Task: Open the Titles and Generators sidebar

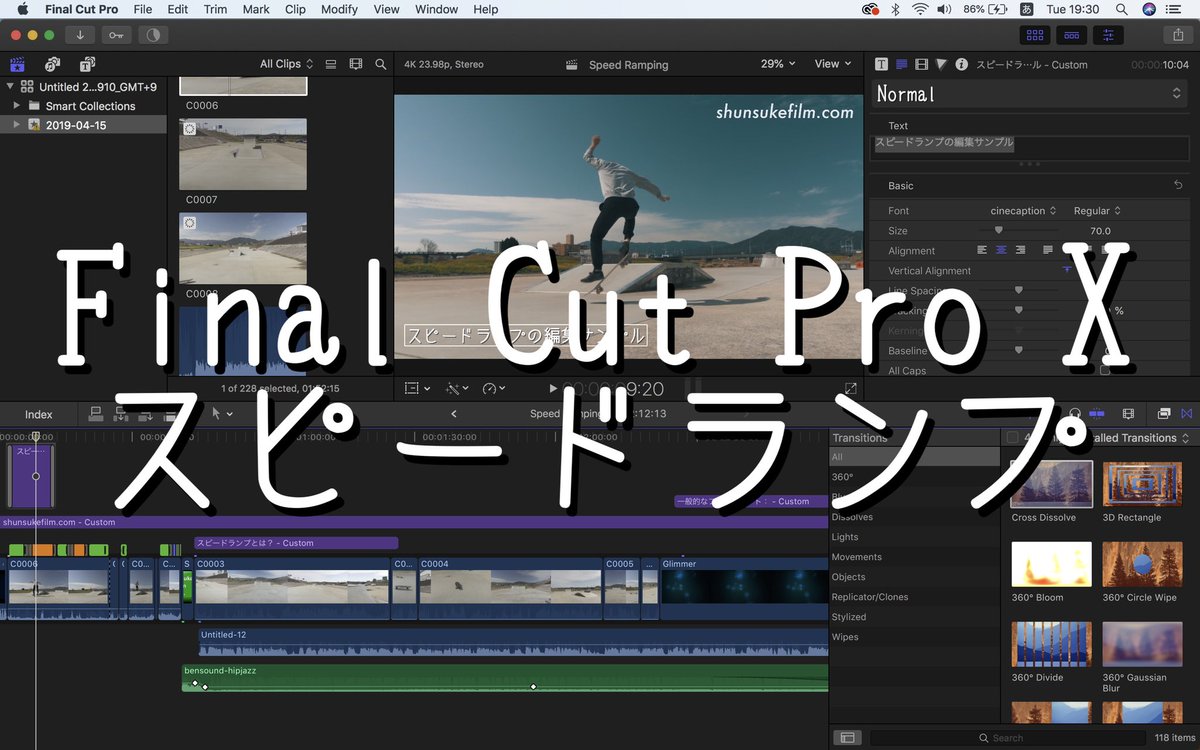Action: (87, 64)
